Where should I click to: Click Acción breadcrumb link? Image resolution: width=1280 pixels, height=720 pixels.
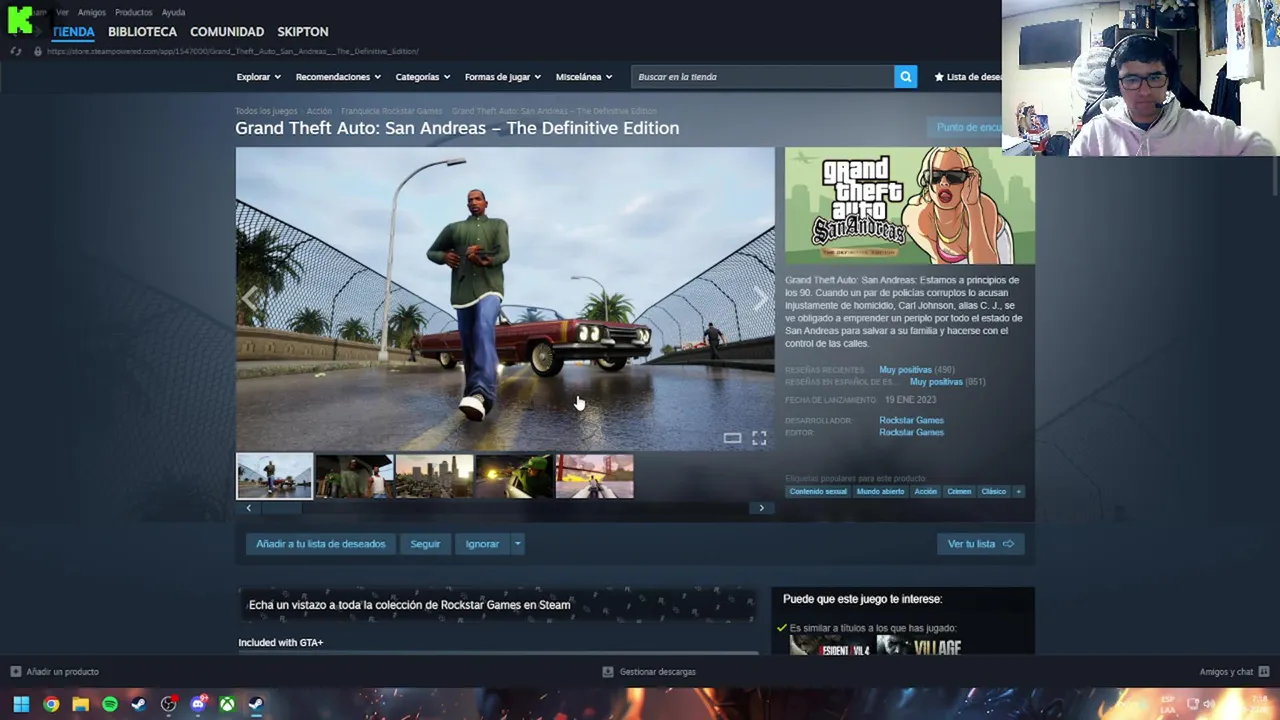coord(319,111)
